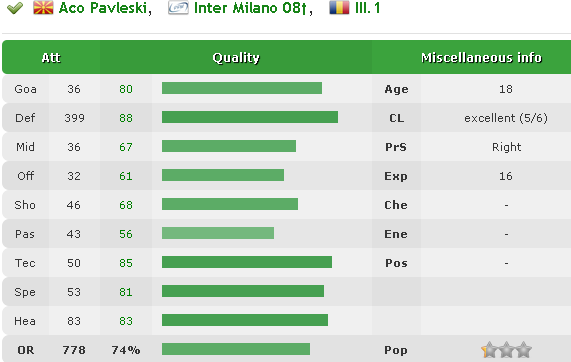Screen dimensions: 571x362
Task: Select the Goa attribute row label
Action: coord(25,89)
